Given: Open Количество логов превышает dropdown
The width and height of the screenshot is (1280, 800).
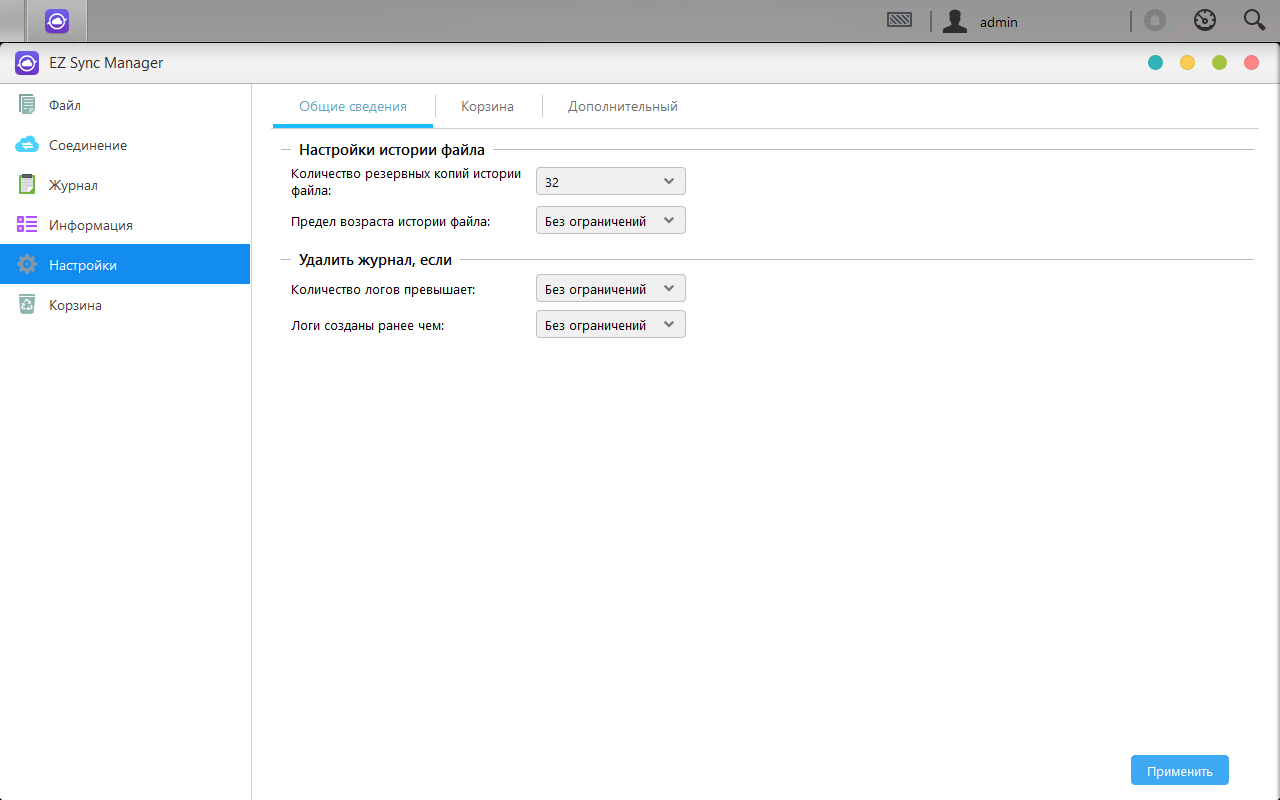Looking at the screenshot, I should [611, 288].
